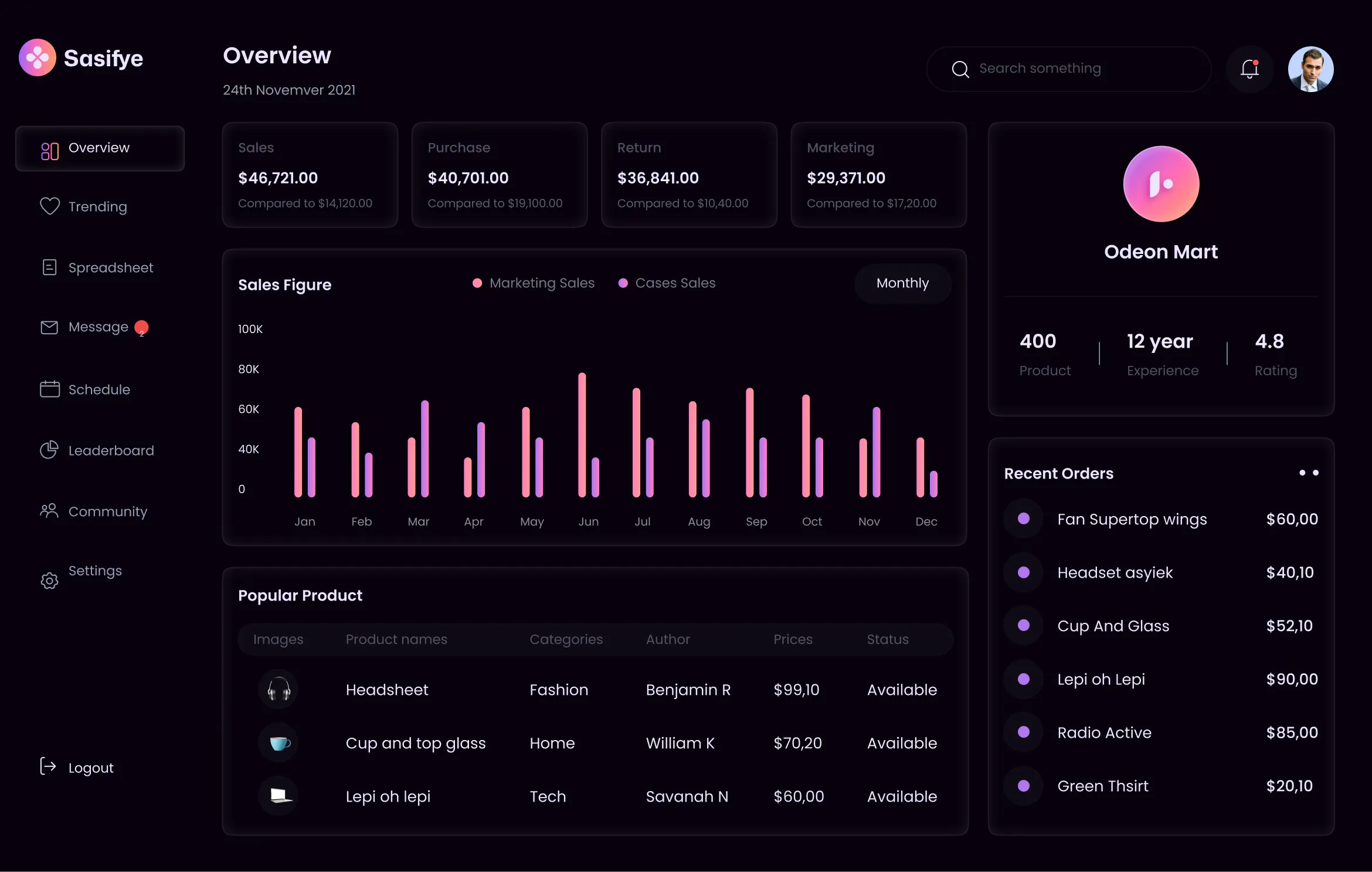
Task: Toggle the Marketing Sales legend dot
Action: (x=477, y=283)
